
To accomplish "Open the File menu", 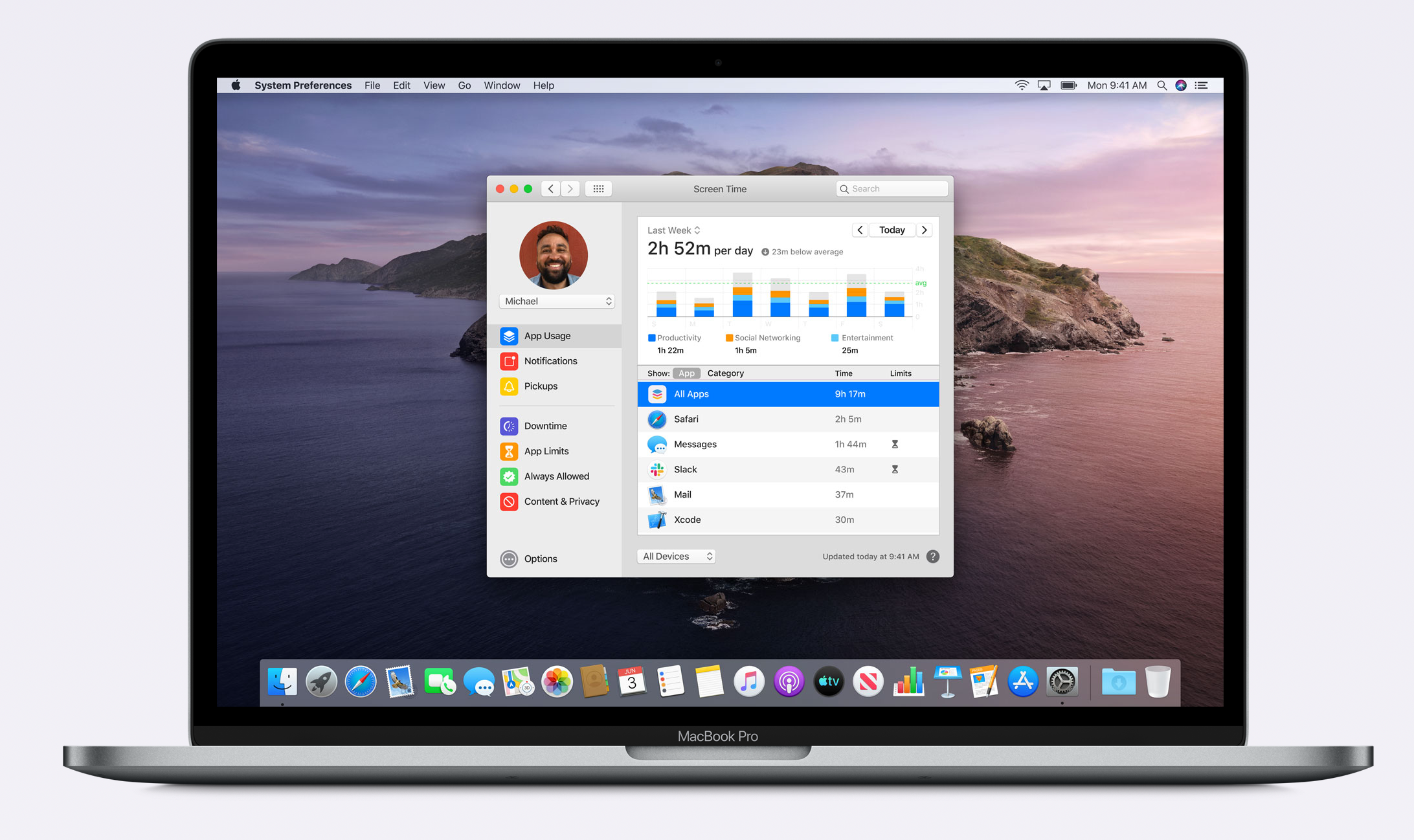I will pos(372,85).
